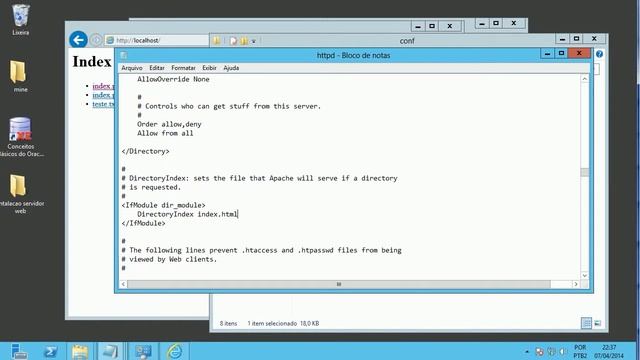Screen dimensions: 640x360
Task: Click the '<IfModule dir_module>' line
Action: tap(163, 205)
